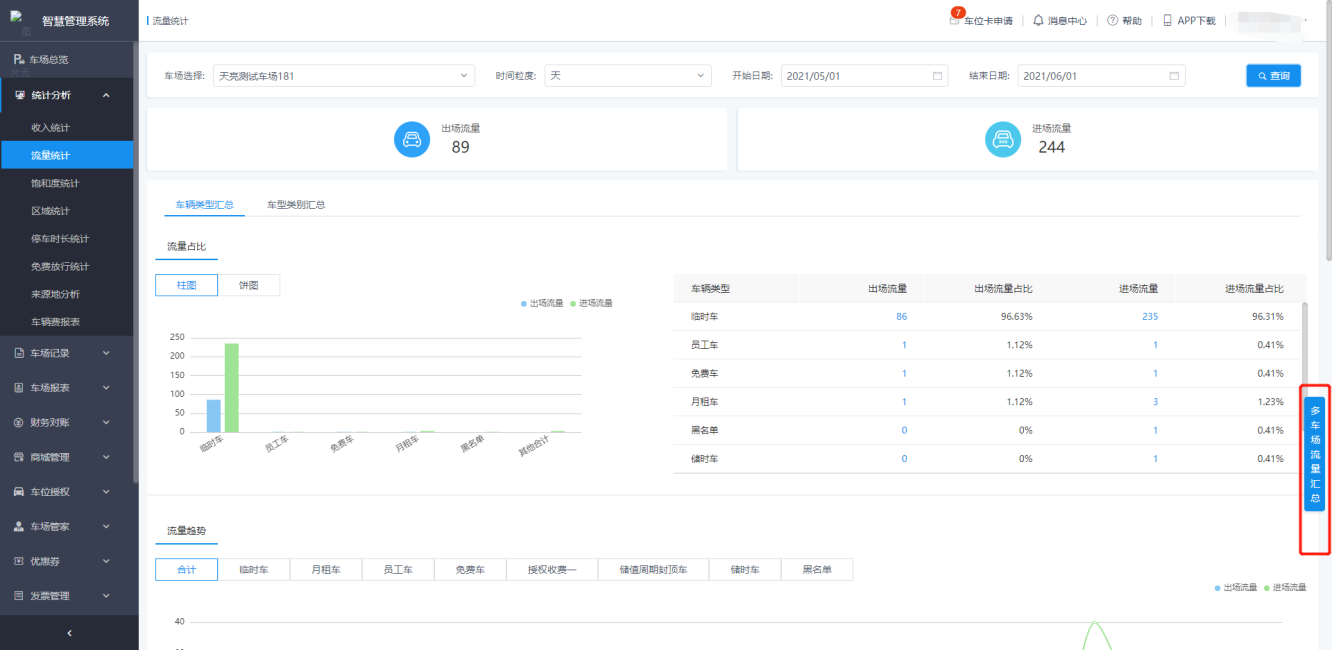Select the 柱图 chart toggle
The width and height of the screenshot is (1332, 650).
186,285
